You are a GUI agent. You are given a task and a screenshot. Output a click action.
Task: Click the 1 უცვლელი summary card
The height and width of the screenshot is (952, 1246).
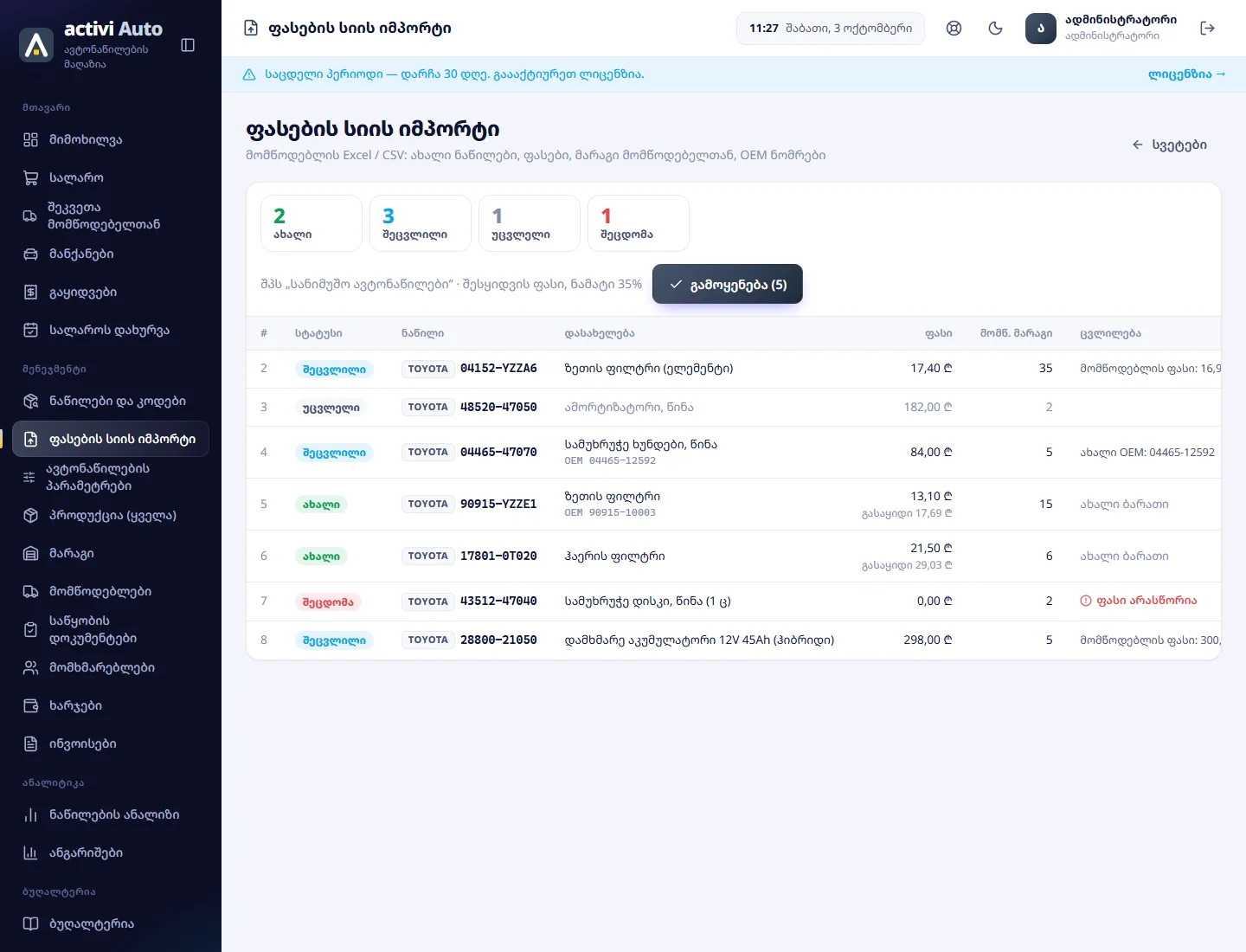tap(530, 223)
